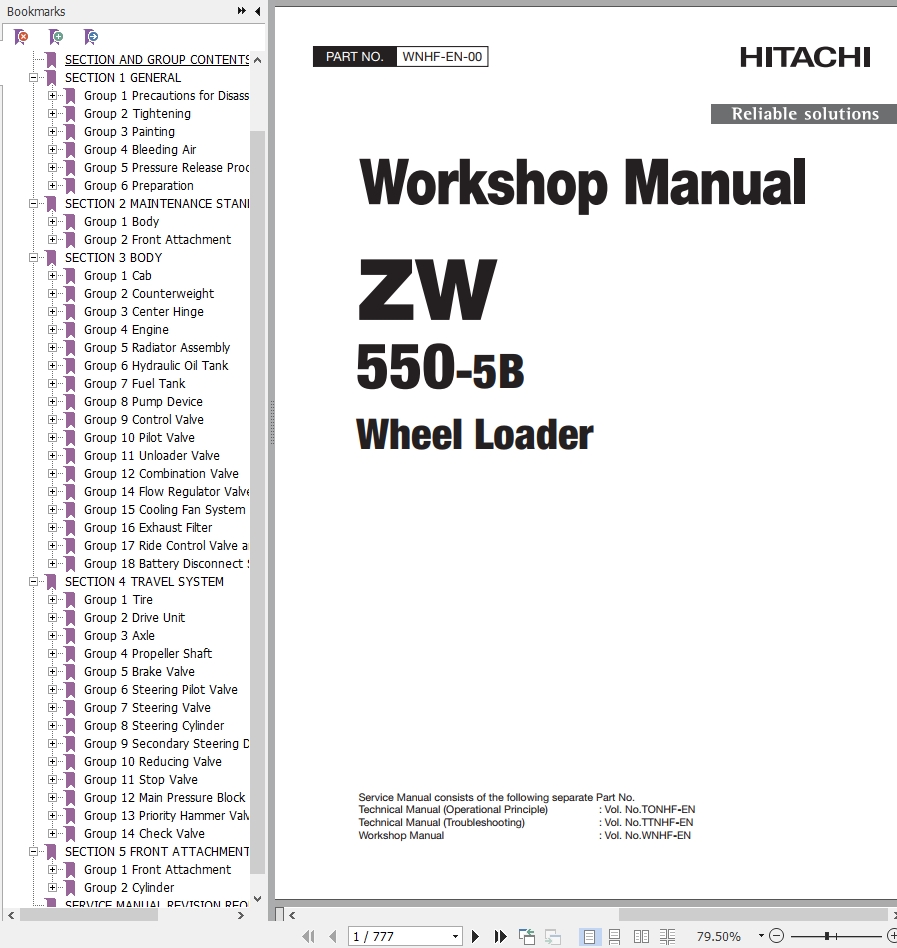Collapse the Bookmarks panel arrow
Screen dimensions: 897x948
257,11
